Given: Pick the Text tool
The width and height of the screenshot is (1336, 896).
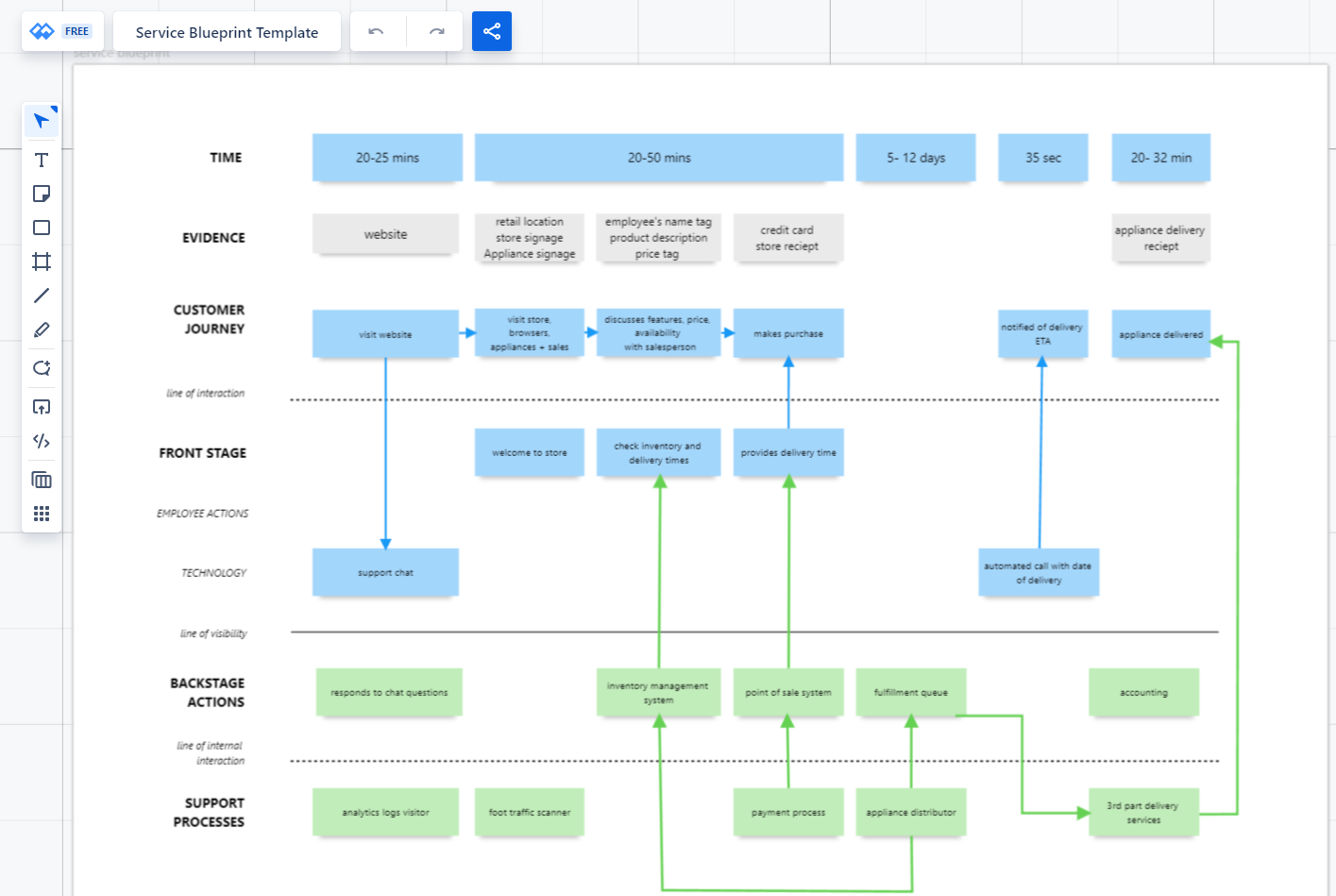Looking at the screenshot, I should 41,160.
